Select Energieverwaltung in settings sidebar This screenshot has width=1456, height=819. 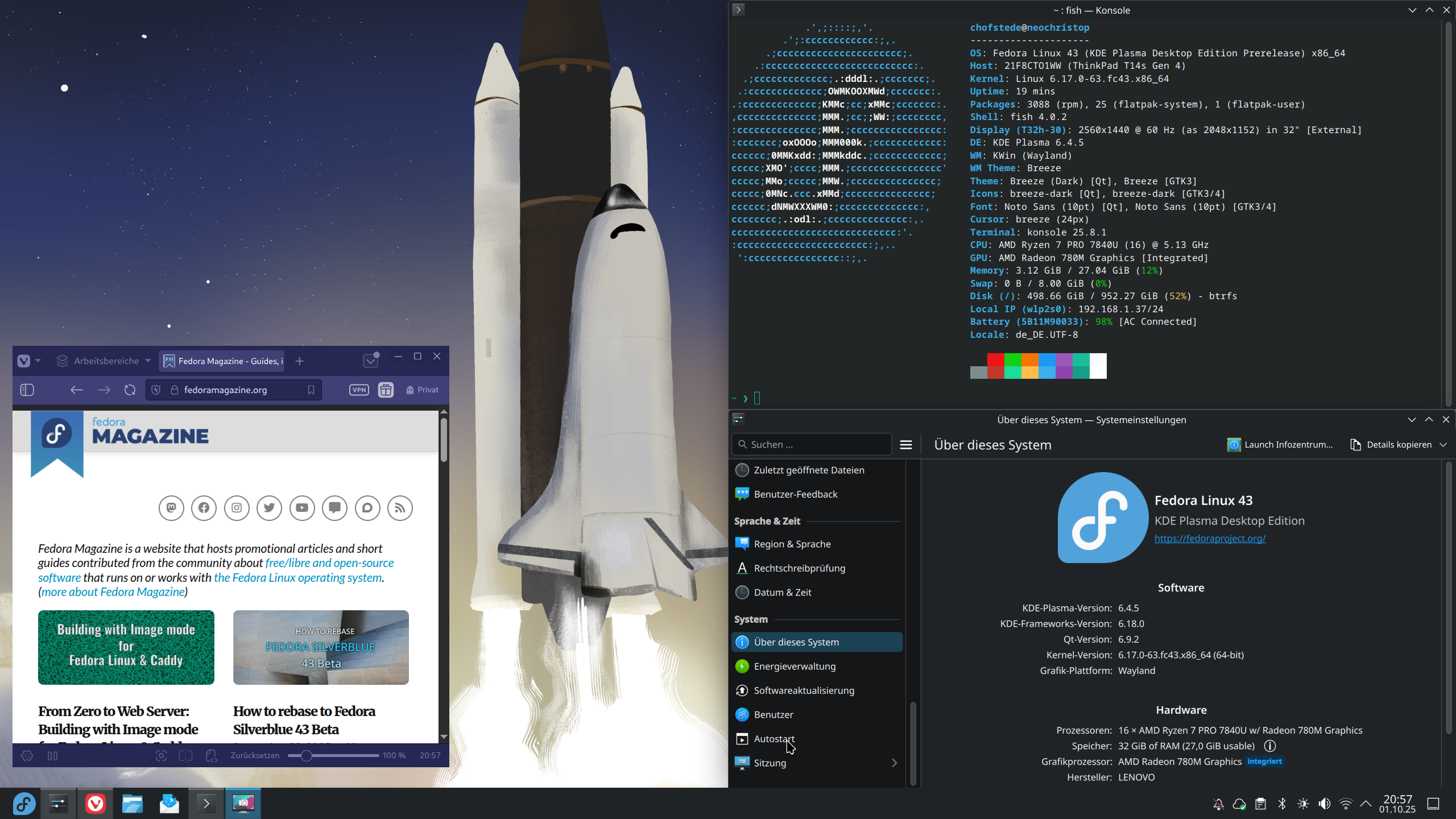pyautogui.click(x=795, y=666)
